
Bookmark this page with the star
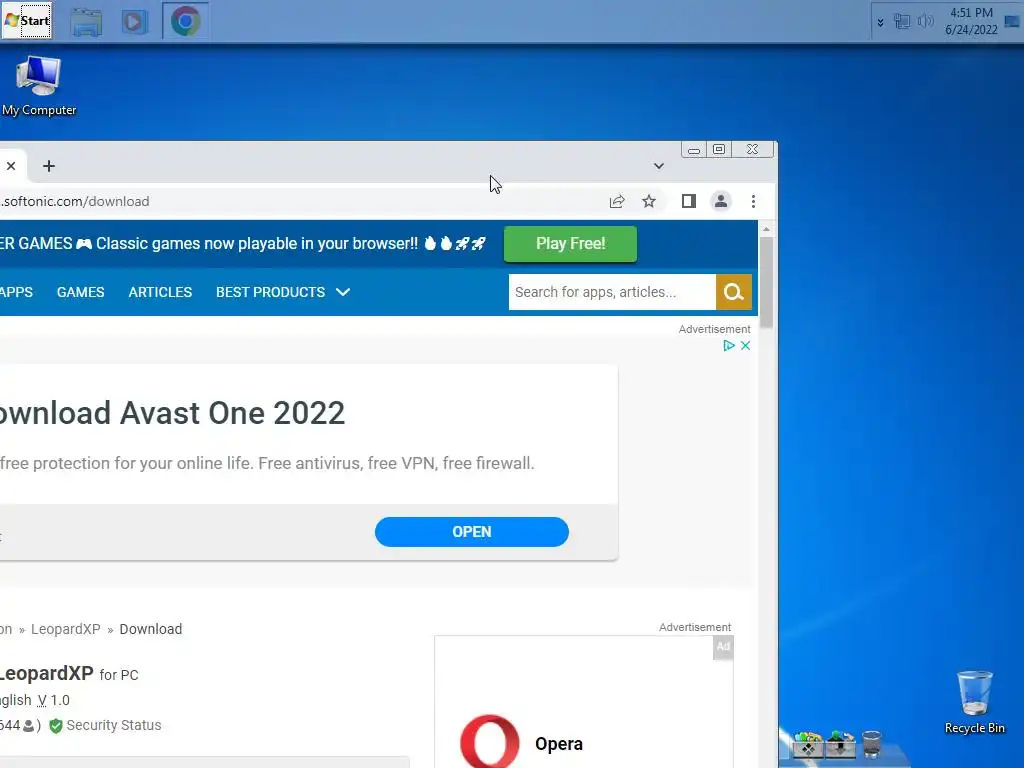[648, 201]
